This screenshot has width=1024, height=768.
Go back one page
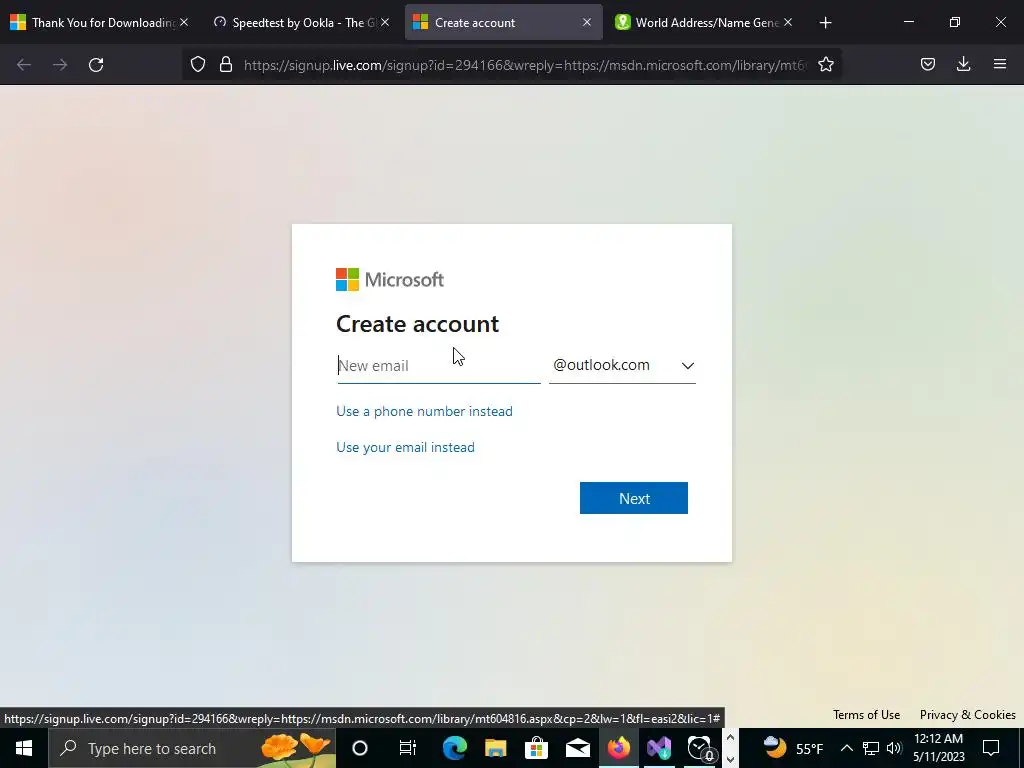tap(24, 65)
